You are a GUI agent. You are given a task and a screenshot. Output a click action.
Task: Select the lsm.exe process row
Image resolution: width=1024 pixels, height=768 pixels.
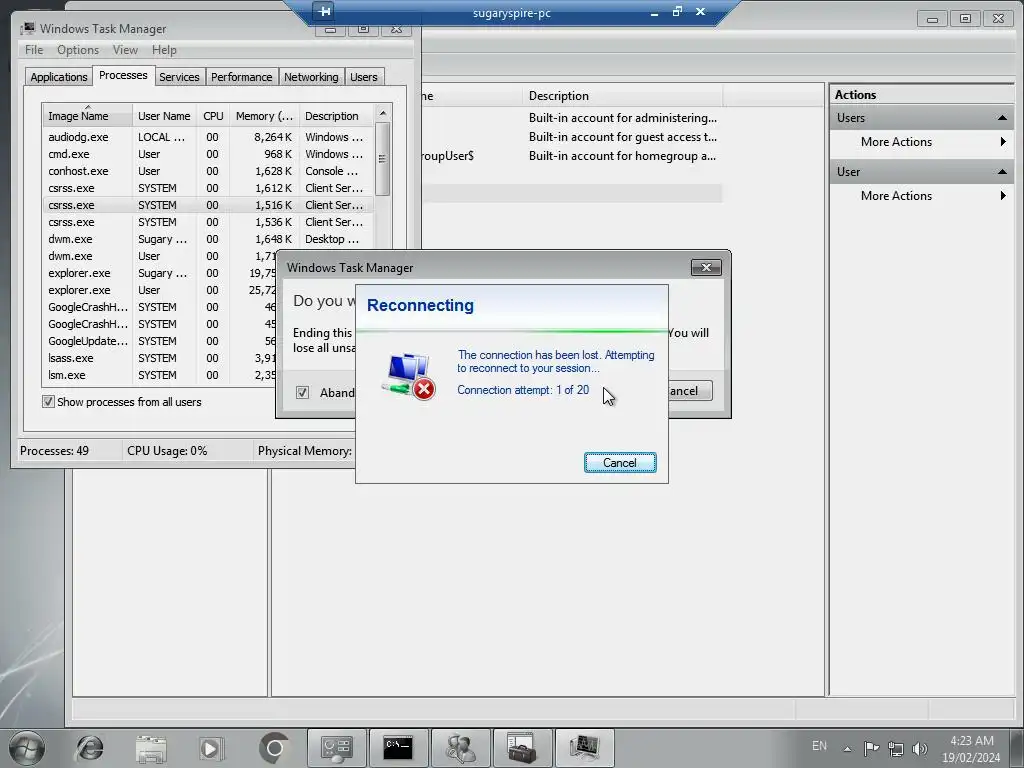click(159, 375)
